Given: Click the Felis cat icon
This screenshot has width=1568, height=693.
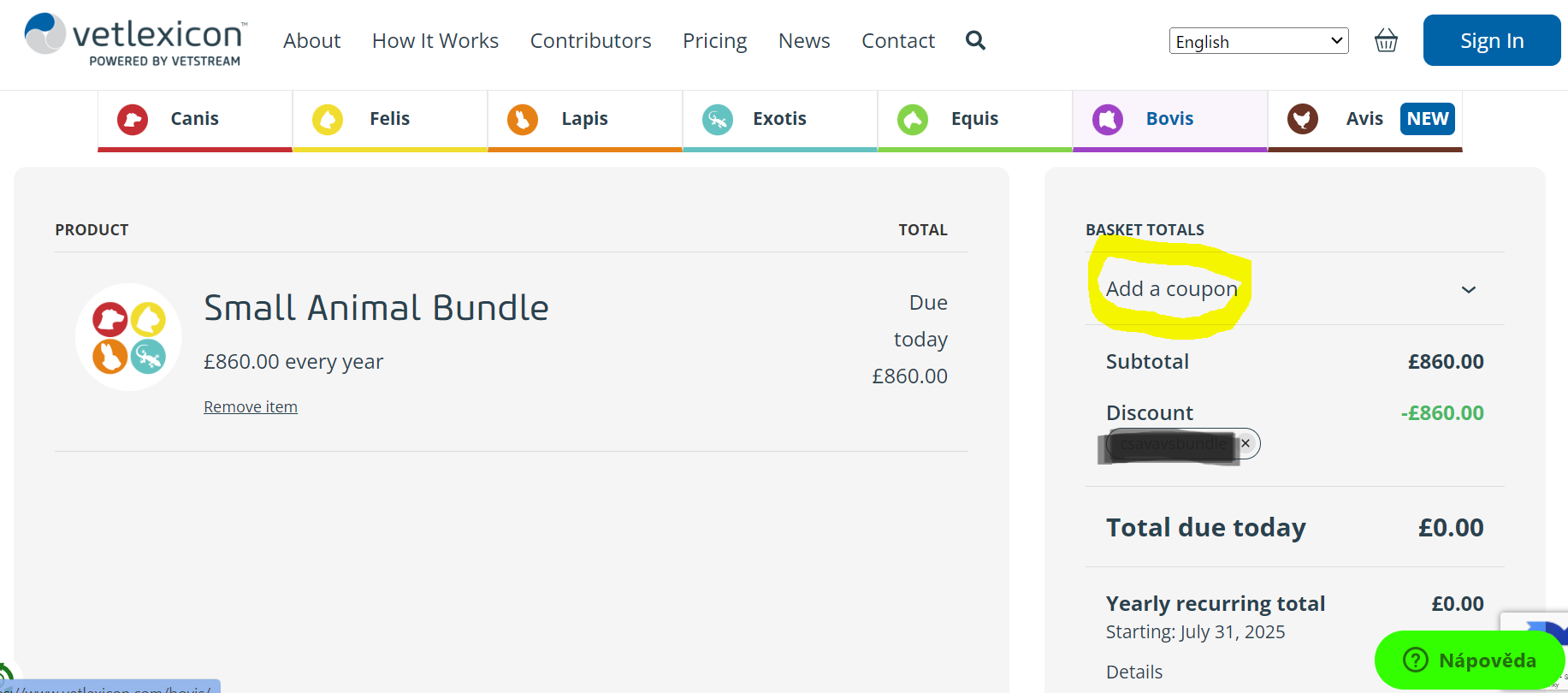Looking at the screenshot, I should tap(328, 119).
